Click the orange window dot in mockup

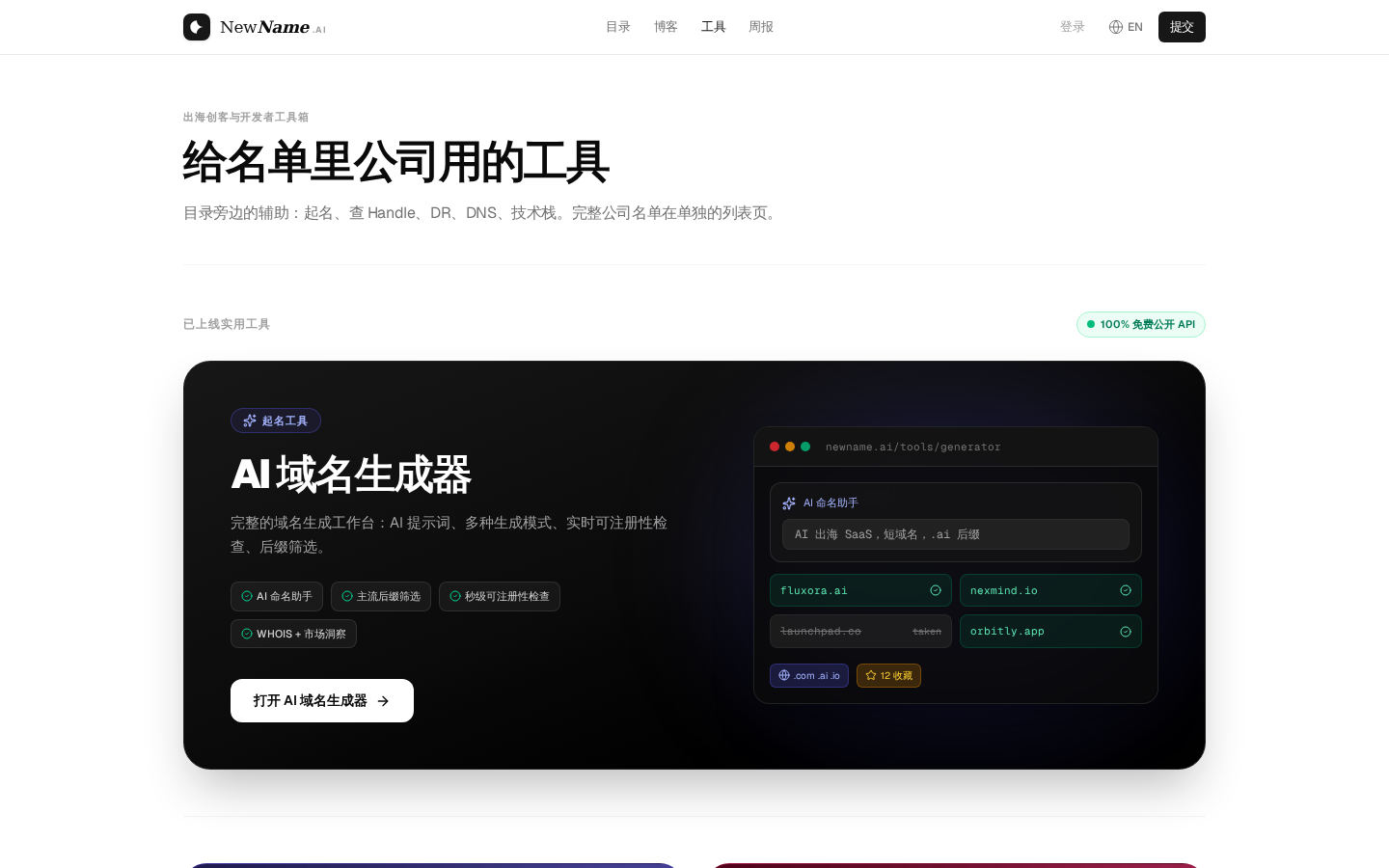pos(790,447)
